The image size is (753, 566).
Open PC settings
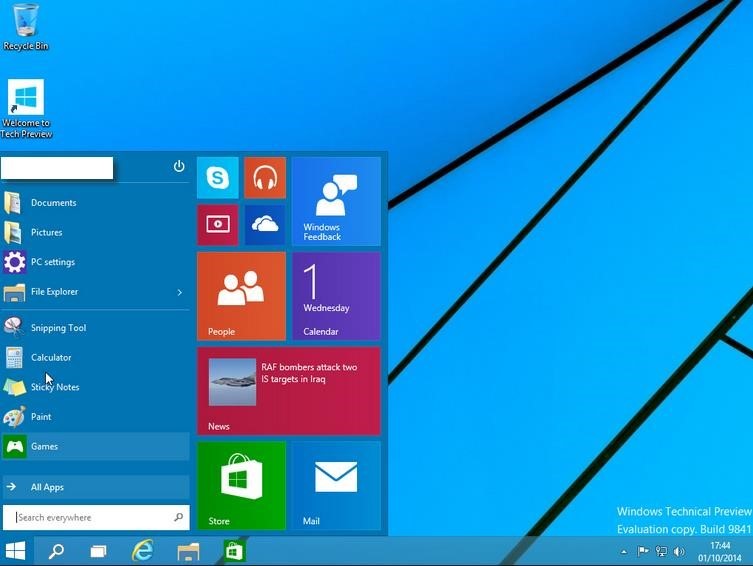[96, 262]
